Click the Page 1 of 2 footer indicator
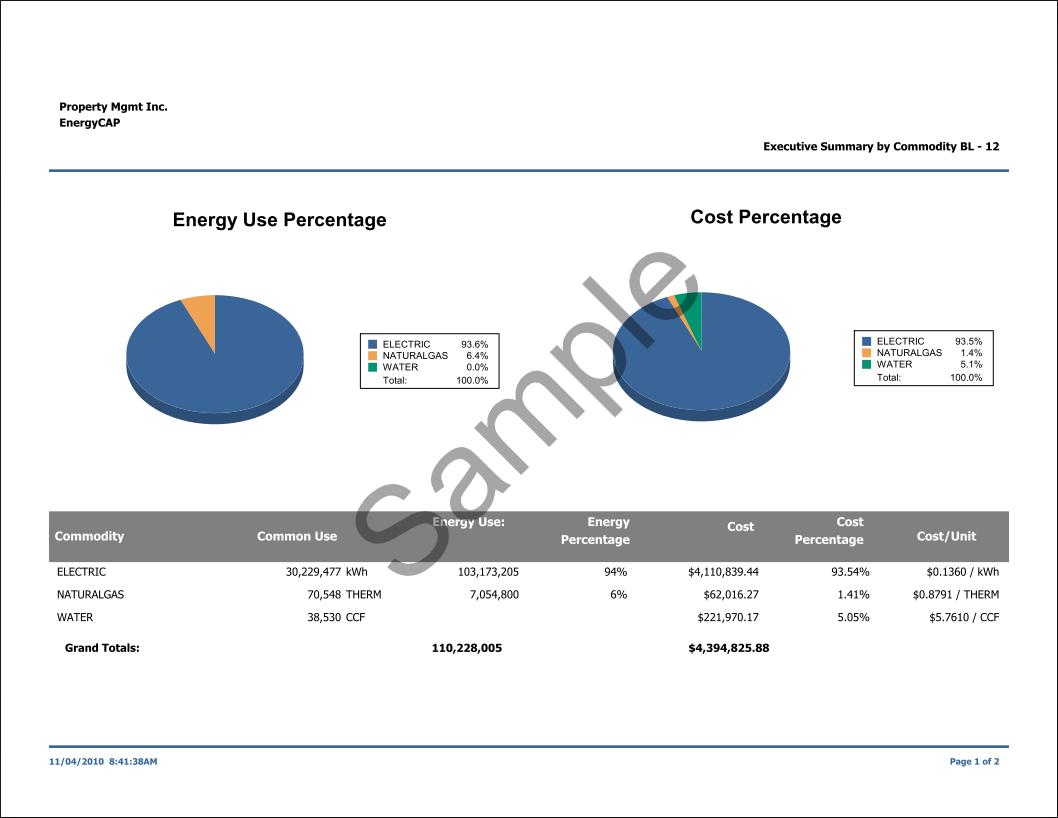Image resolution: width=1058 pixels, height=818 pixels. pyautogui.click(x=974, y=762)
